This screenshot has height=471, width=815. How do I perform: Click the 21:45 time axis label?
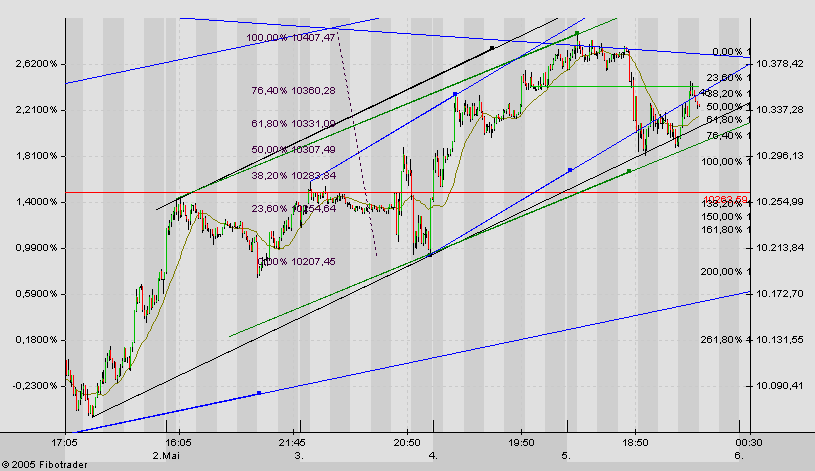[x=293, y=443]
